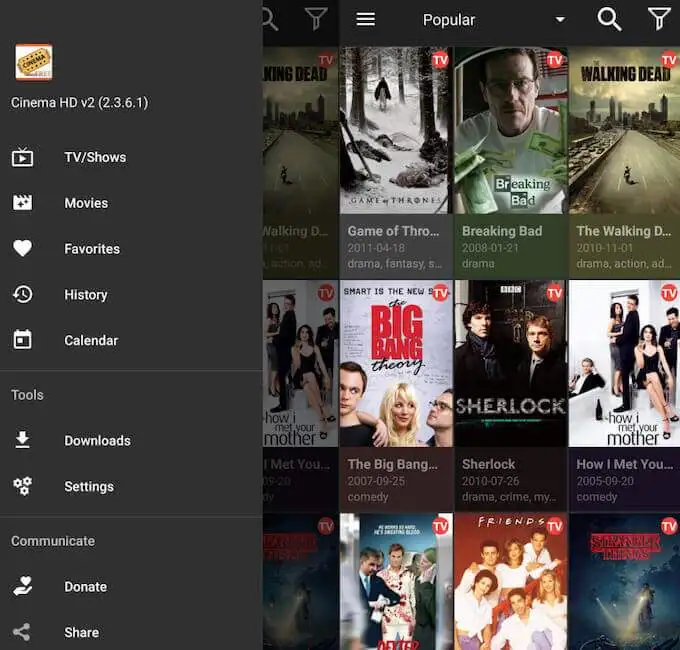Screen dimensions: 680x650
Task: Open the Friends poster
Action: point(510,581)
